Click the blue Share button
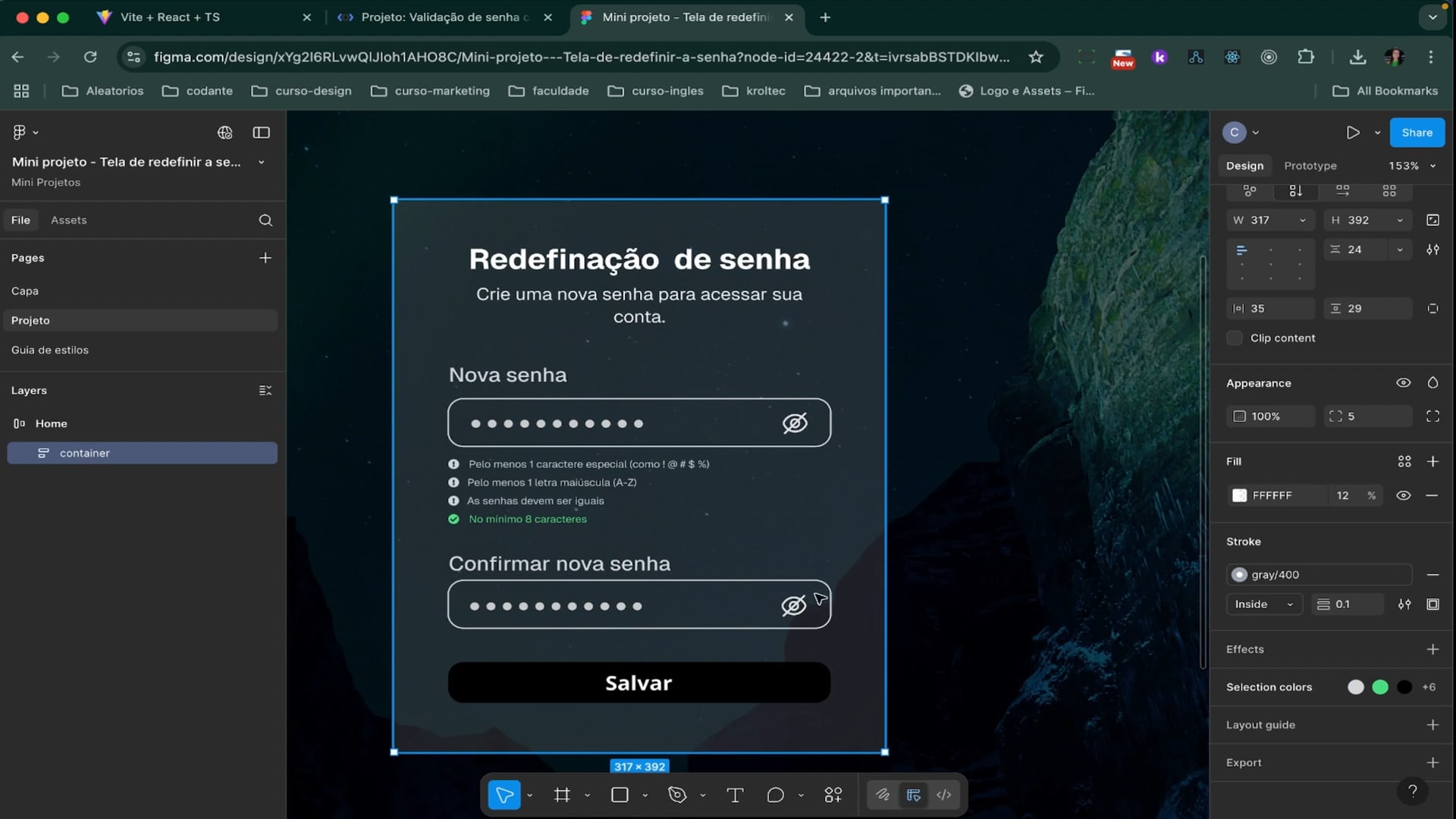 (1417, 133)
